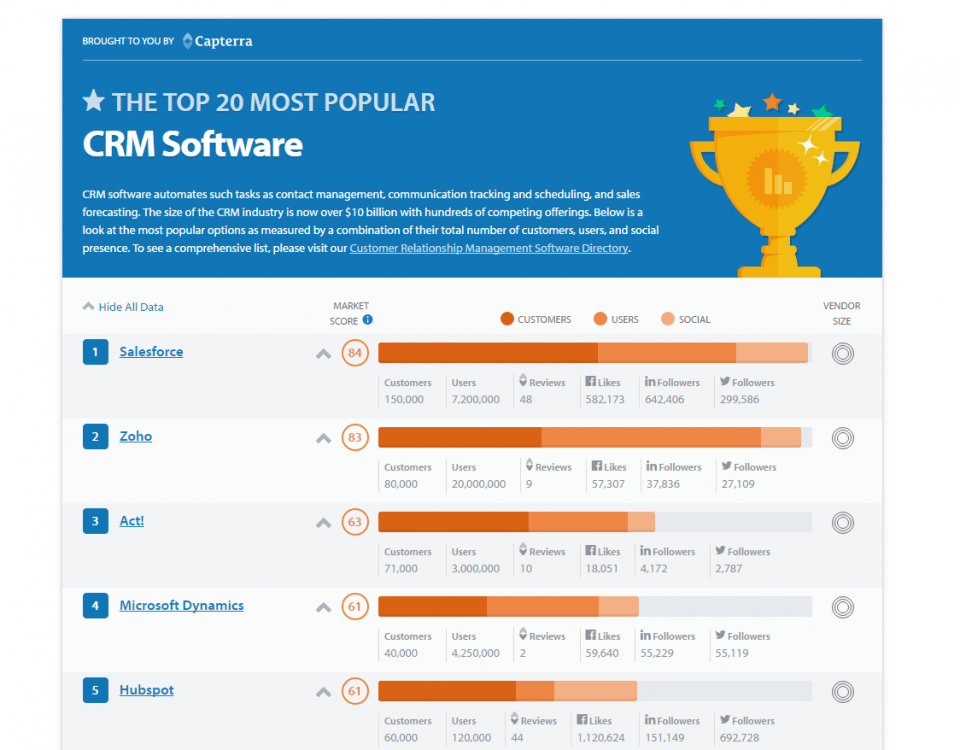Click Microsoft Dynamics vendor size icon
Viewport: 960px width, 750px height.
tap(842, 607)
